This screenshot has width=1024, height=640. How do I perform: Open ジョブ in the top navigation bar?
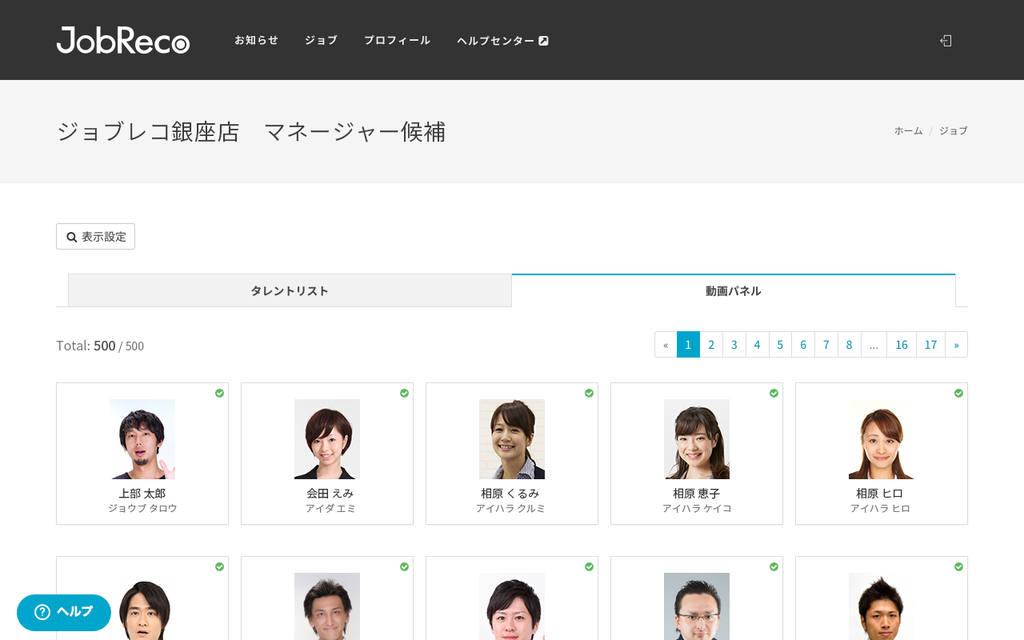[x=321, y=40]
